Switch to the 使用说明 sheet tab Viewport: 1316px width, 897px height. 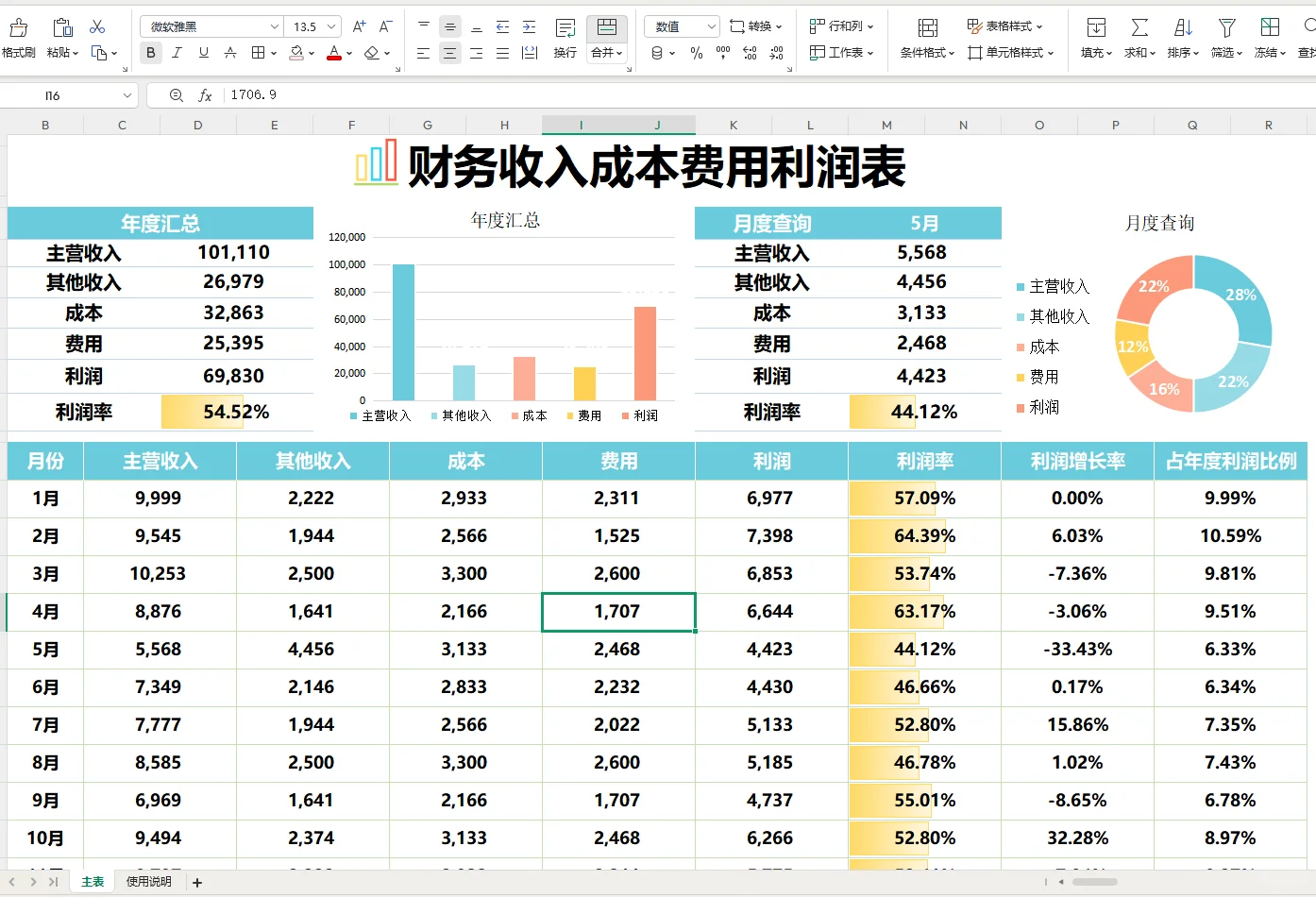coord(149,882)
